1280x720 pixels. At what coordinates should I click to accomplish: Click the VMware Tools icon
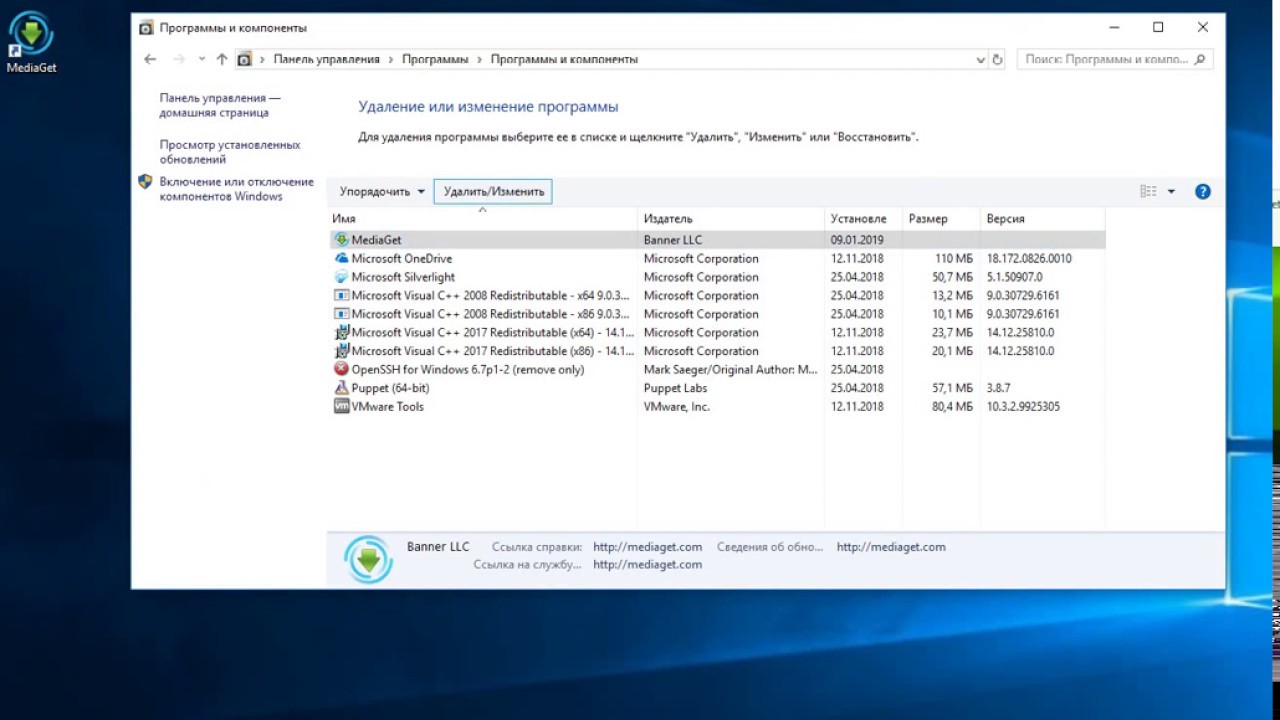tap(341, 406)
